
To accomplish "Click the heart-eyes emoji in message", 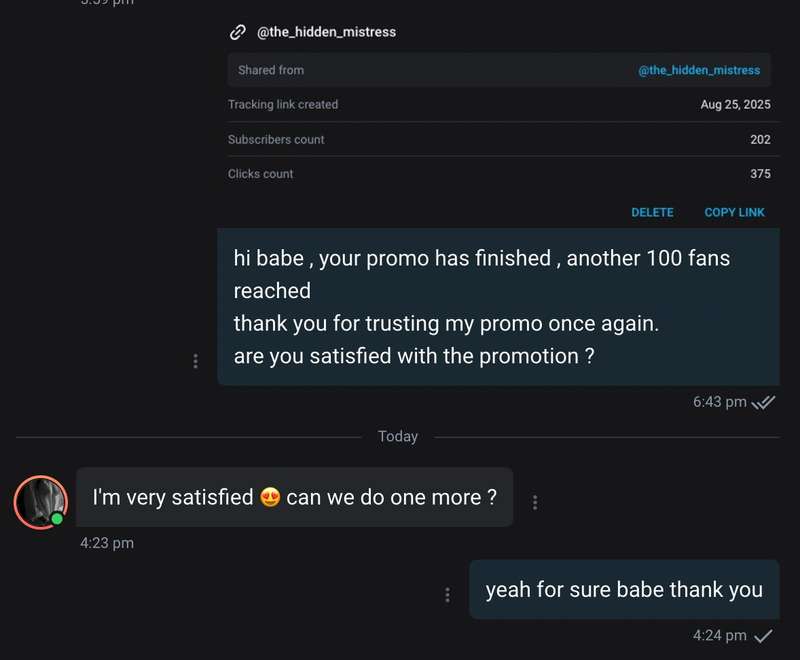I will (270, 497).
